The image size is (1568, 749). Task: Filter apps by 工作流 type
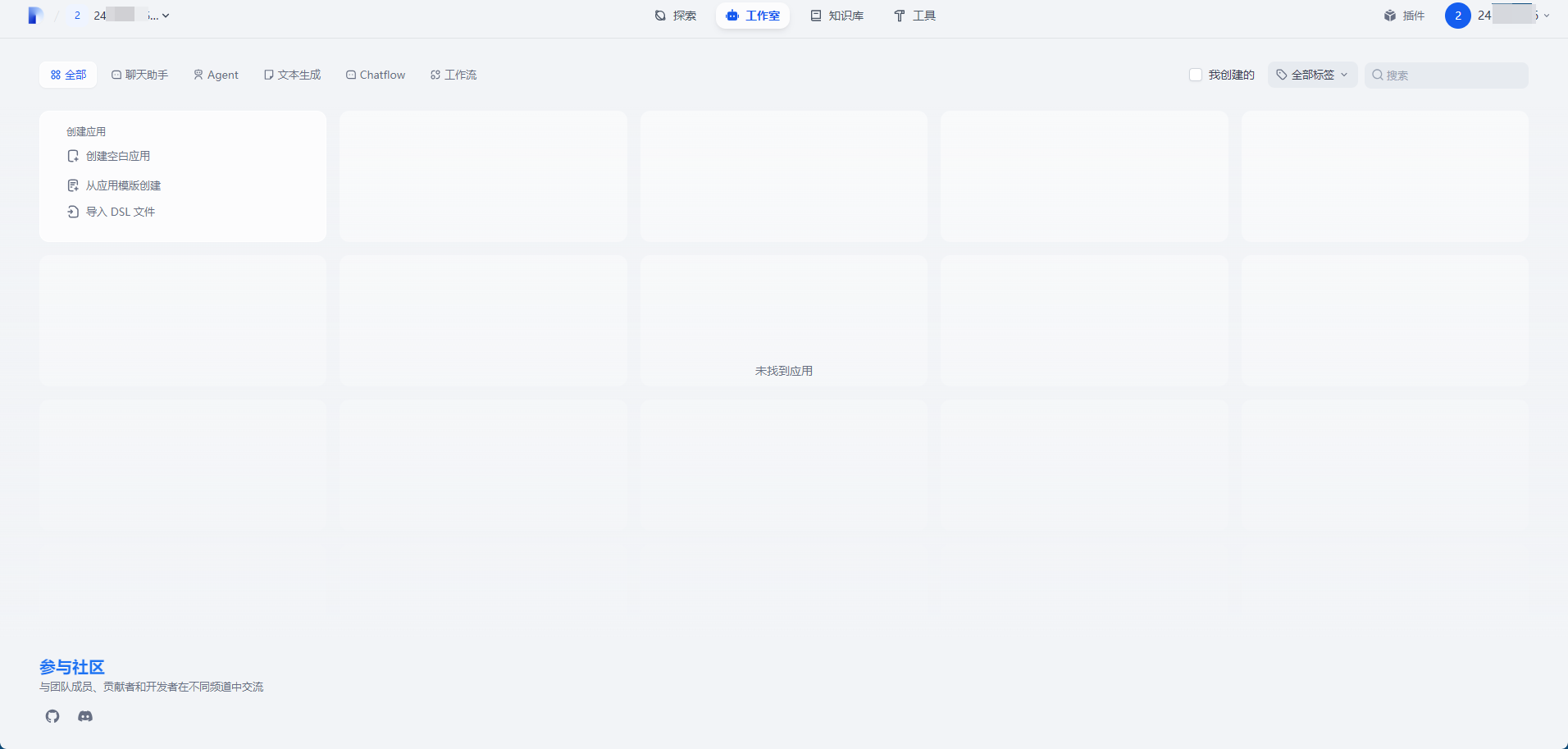click(454, 75)
